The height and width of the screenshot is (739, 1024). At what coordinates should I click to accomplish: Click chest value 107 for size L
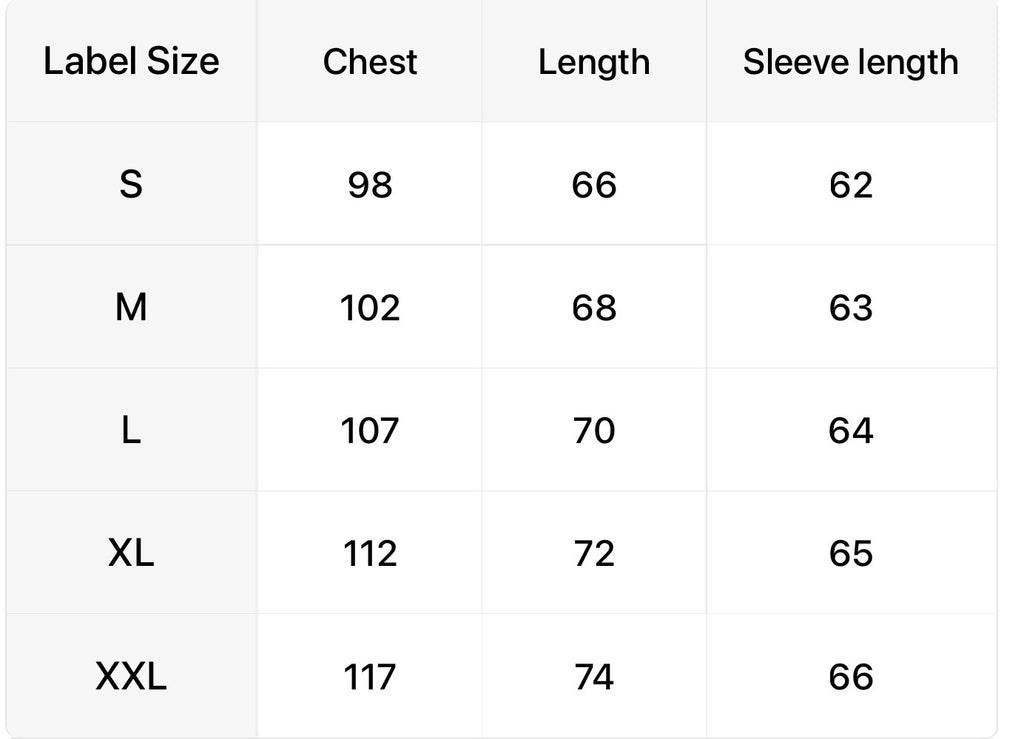370,431
